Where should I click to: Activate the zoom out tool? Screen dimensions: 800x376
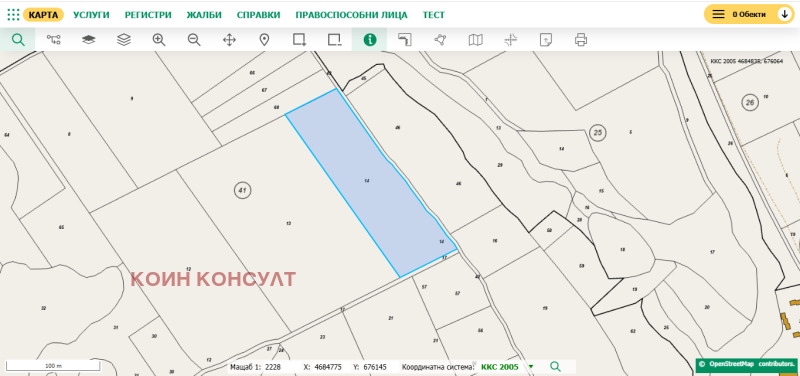click(x=194, y=40)
